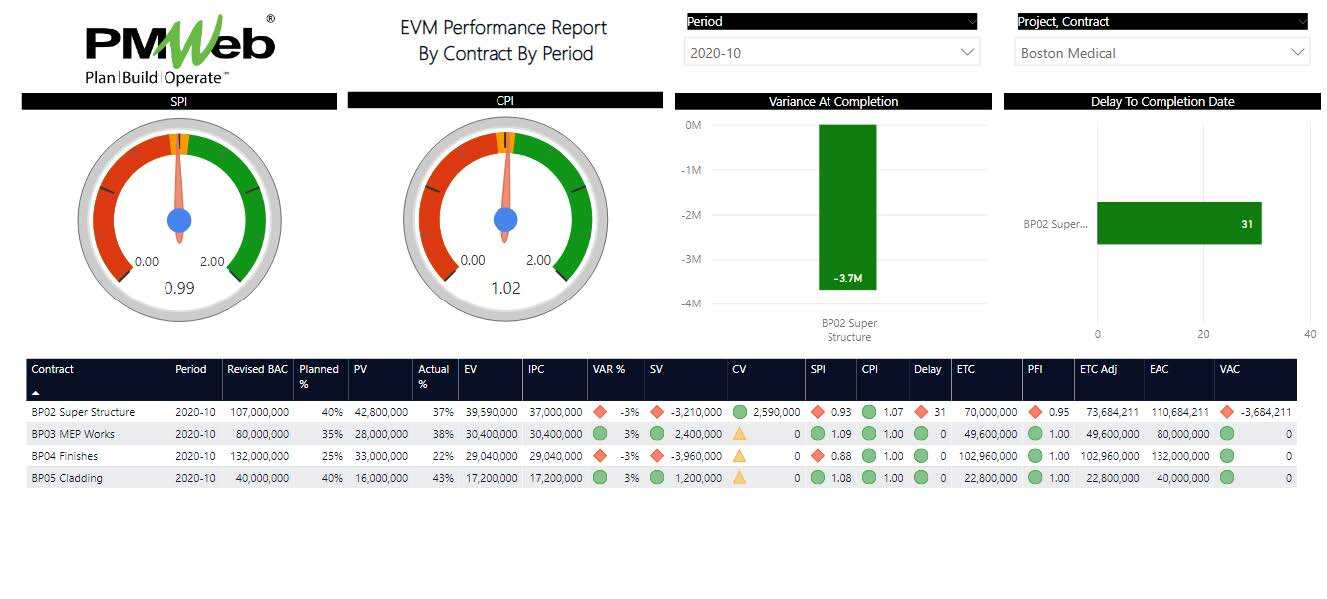Click the CPI gauge value 1.02

click(505, 288)
